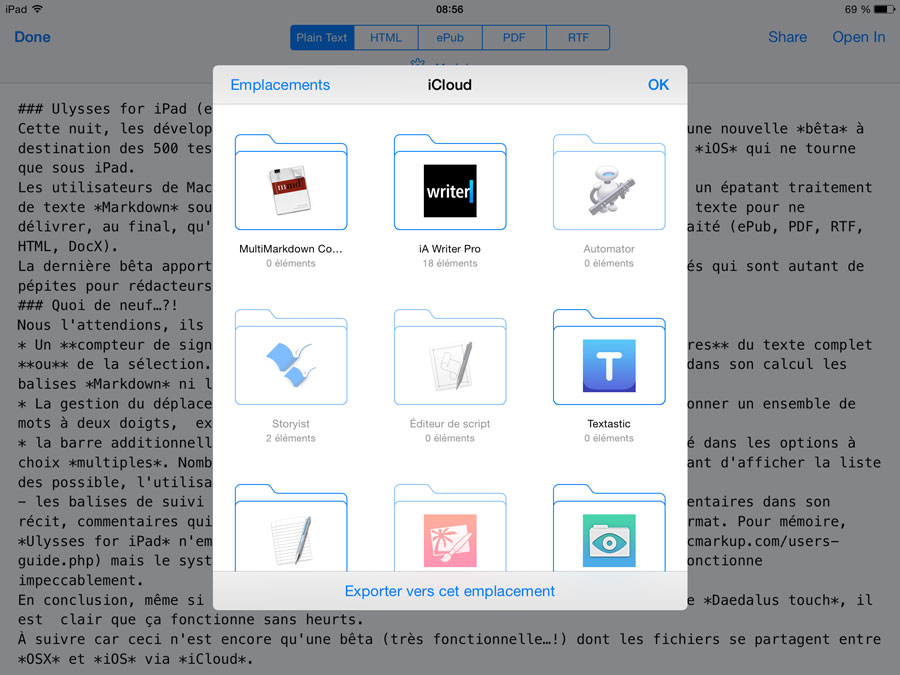Image resolution: width=900 pixels, height=675 pixels.
Task: Tap the MultiMarkdown Co… folder label
Action: 291,249
